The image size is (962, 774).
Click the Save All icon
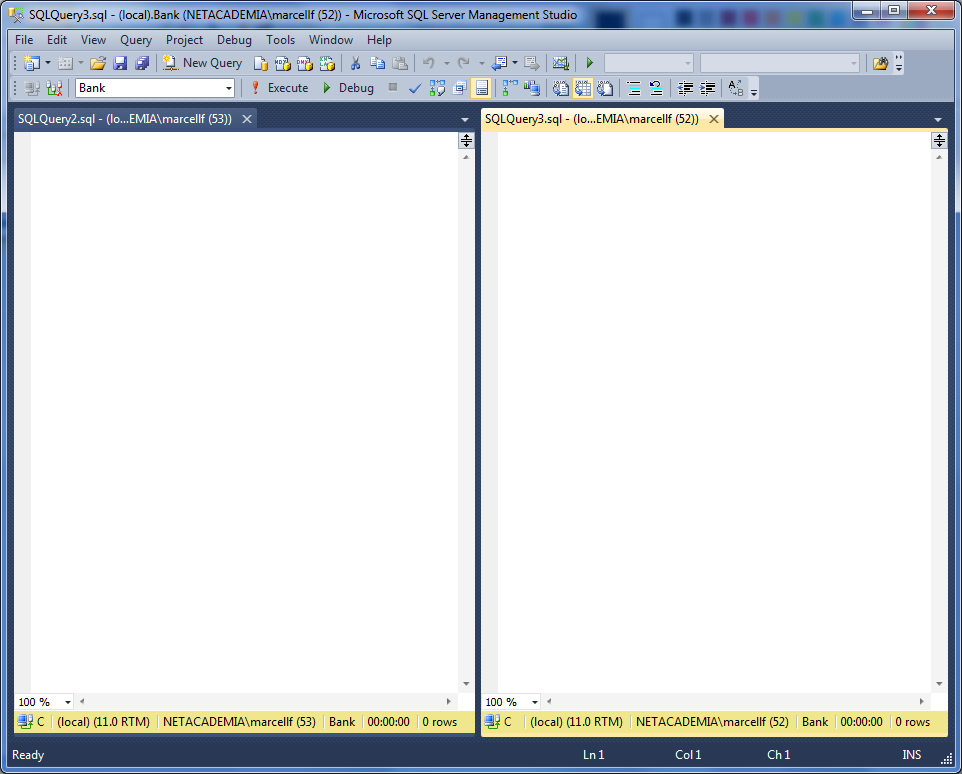142,63
